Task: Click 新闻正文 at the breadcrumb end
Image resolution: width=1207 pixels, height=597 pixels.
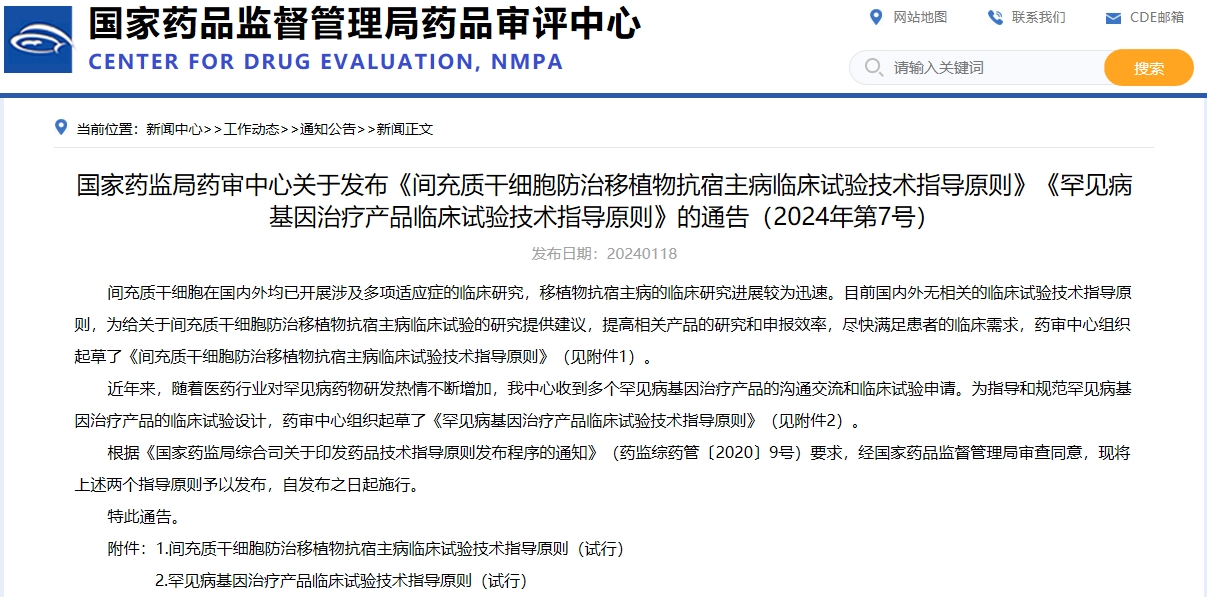Action: coord(405,129)
